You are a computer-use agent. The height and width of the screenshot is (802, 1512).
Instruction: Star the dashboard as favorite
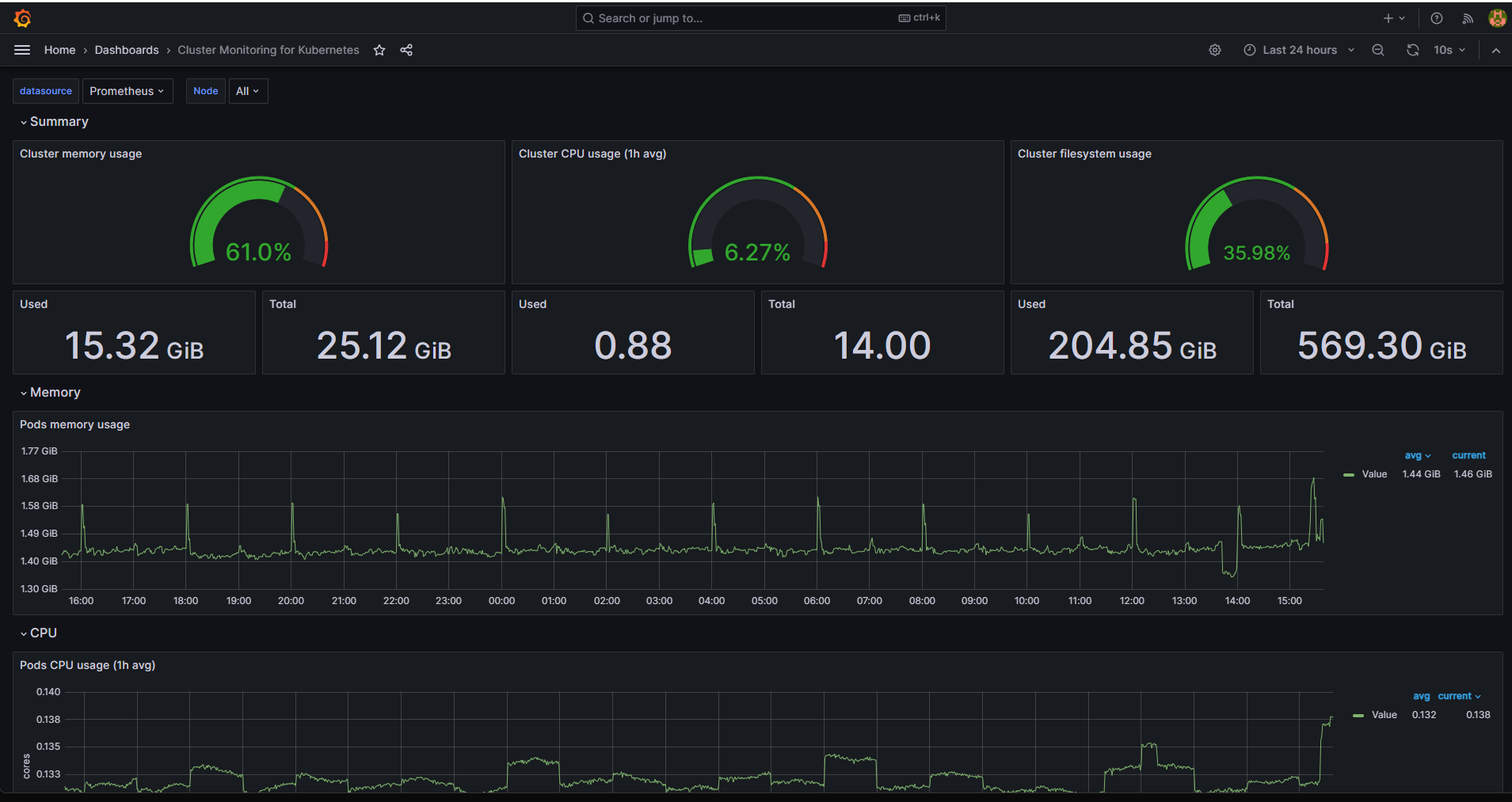tap(379, 50)
